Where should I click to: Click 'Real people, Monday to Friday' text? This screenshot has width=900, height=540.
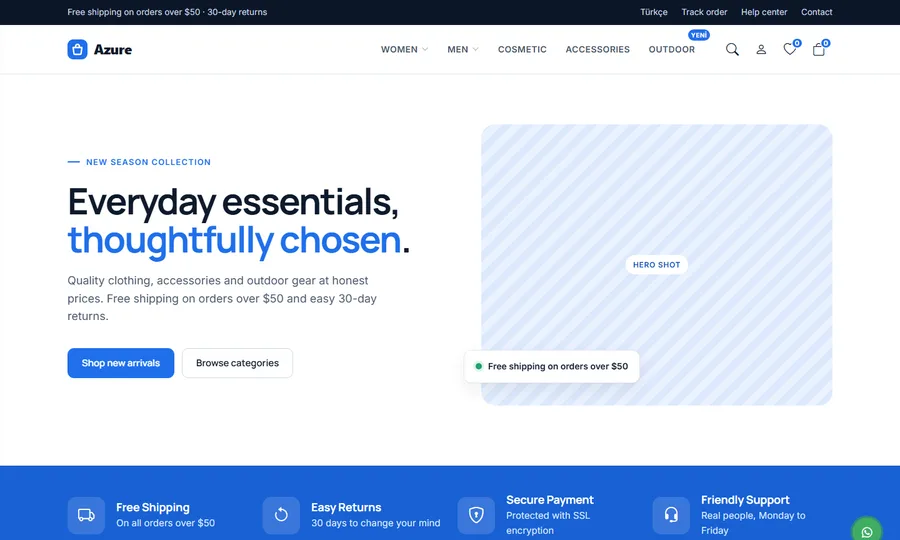(753, 523)
